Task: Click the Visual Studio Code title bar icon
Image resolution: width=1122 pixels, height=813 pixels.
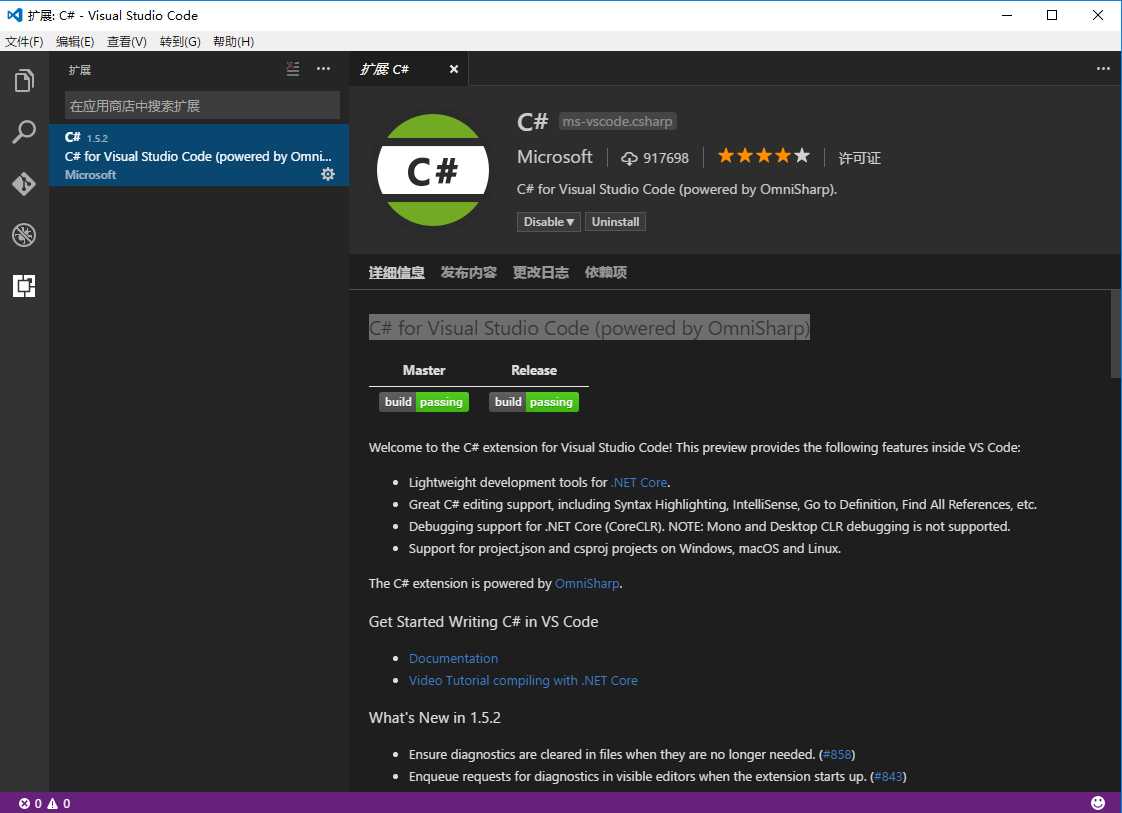Action: click(14, 15)
